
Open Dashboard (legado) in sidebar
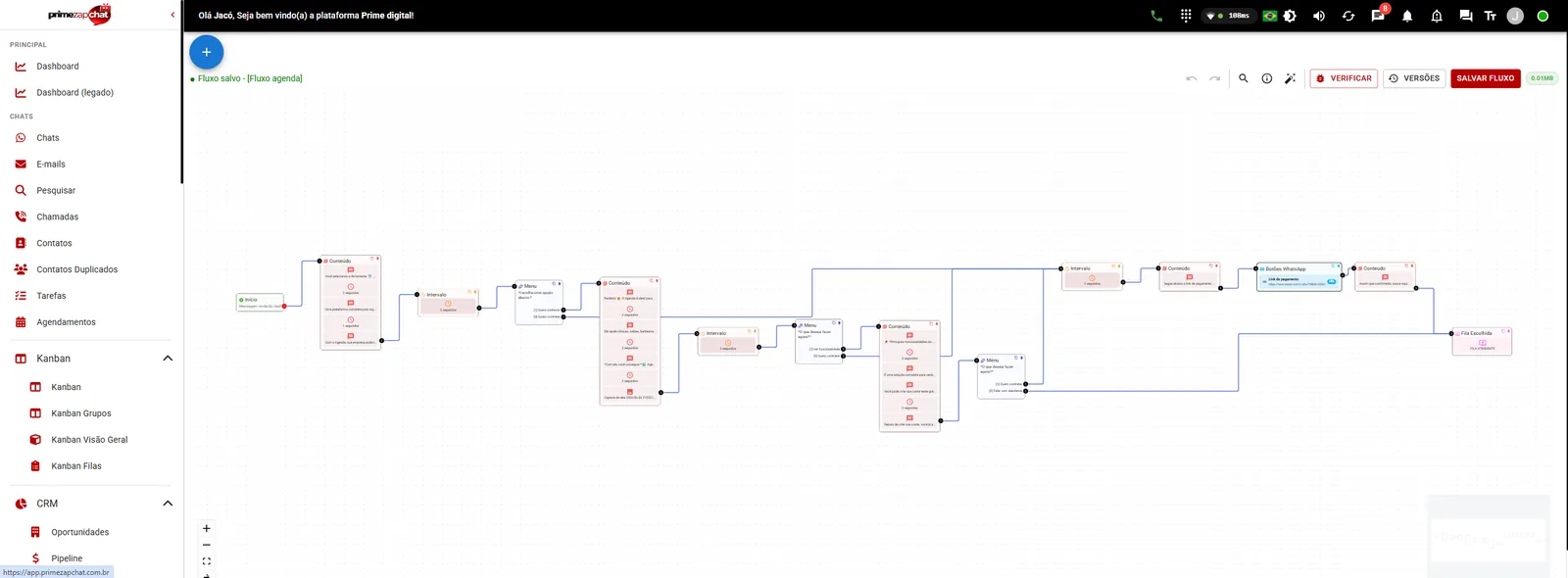75,93
